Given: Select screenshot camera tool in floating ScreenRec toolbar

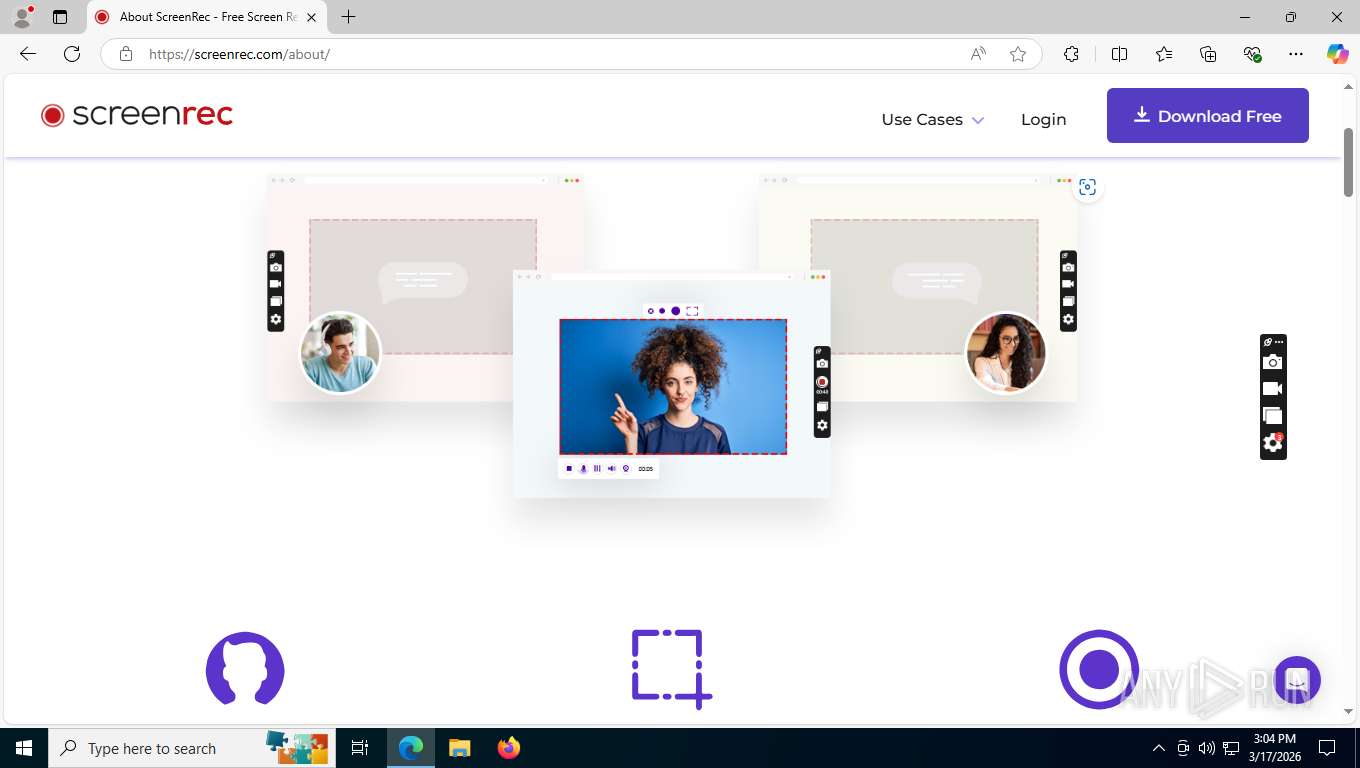Looking at the screenshot, I should pyautogui.click(x=1272, y=362).
